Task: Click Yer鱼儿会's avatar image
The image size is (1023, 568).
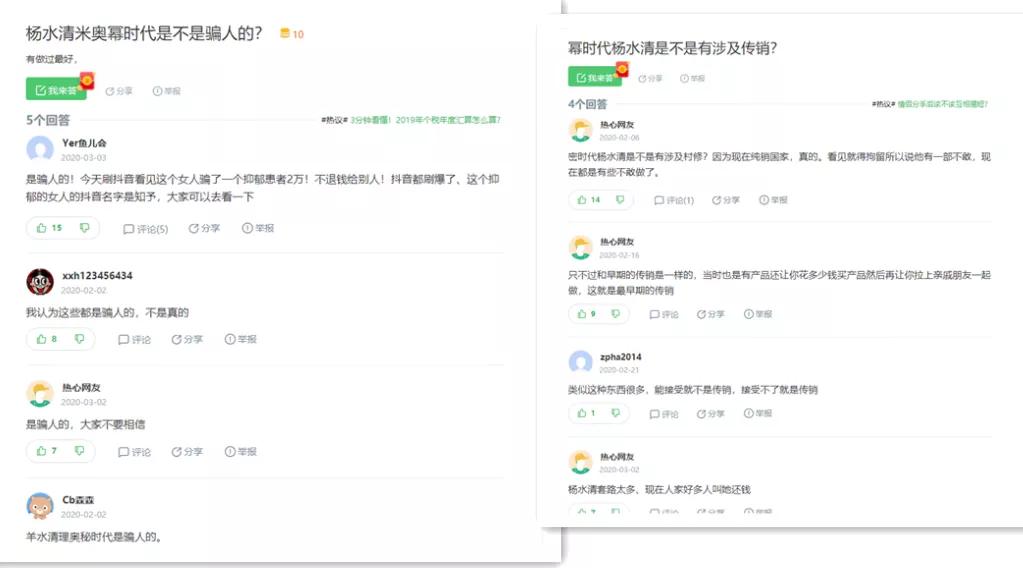Action: tap(40, 149)
